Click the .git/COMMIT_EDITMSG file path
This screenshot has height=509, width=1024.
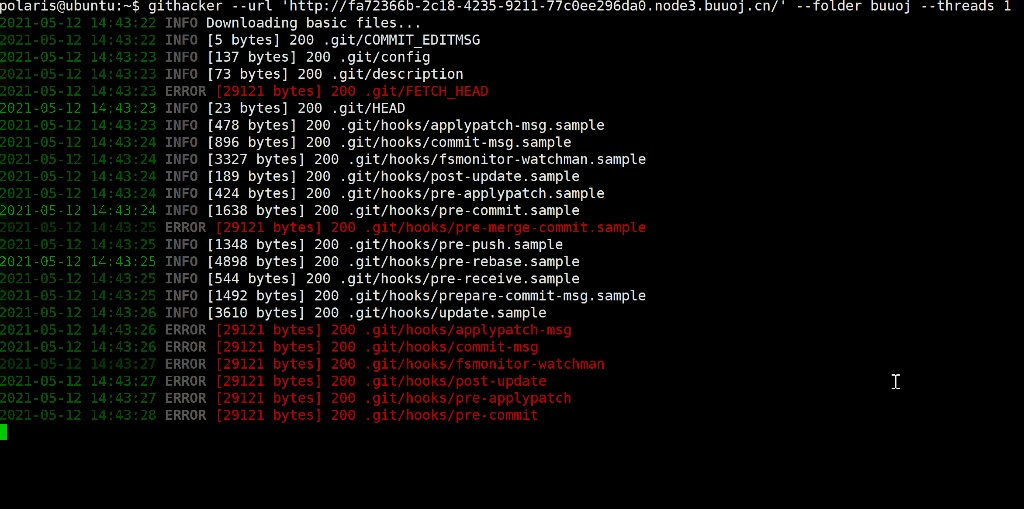tap(401, 41)
